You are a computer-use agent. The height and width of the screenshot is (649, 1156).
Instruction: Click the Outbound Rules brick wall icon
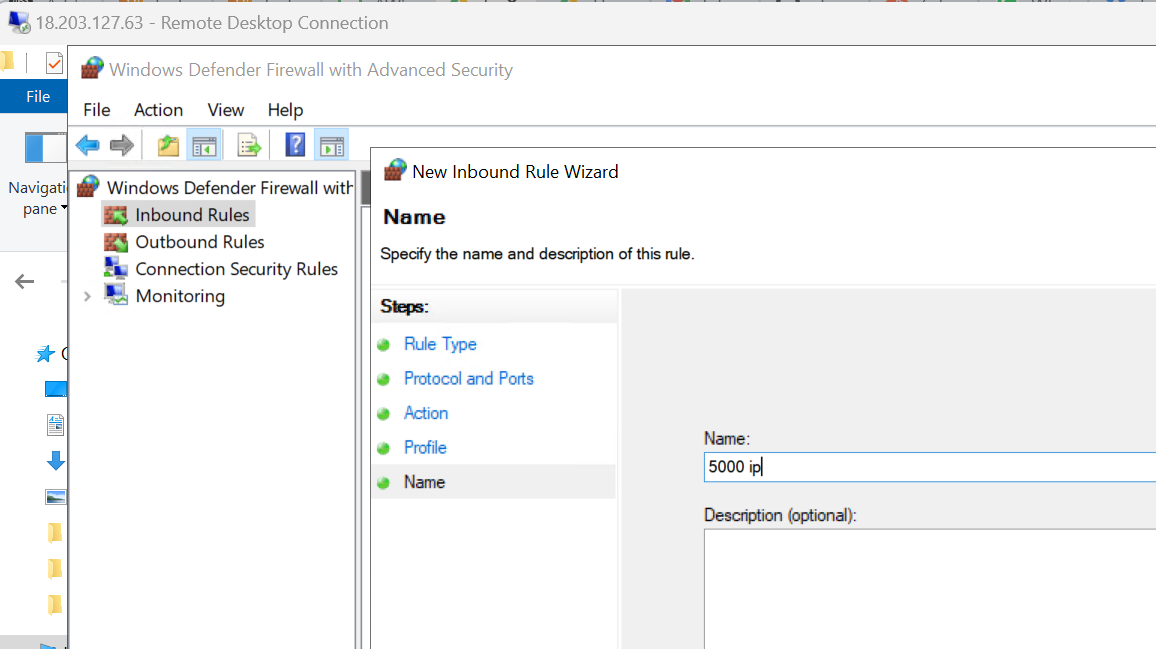[116, 242]
